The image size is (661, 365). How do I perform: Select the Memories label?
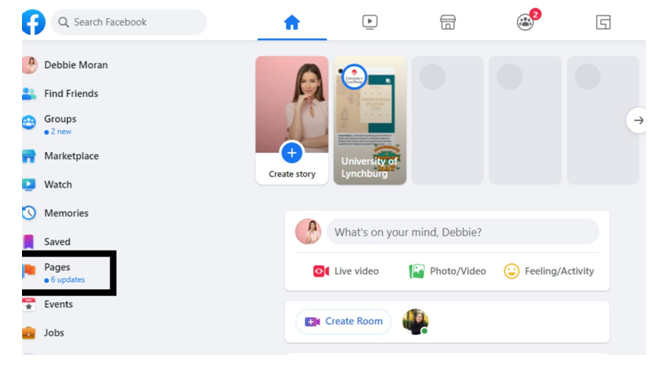(66, 213)
